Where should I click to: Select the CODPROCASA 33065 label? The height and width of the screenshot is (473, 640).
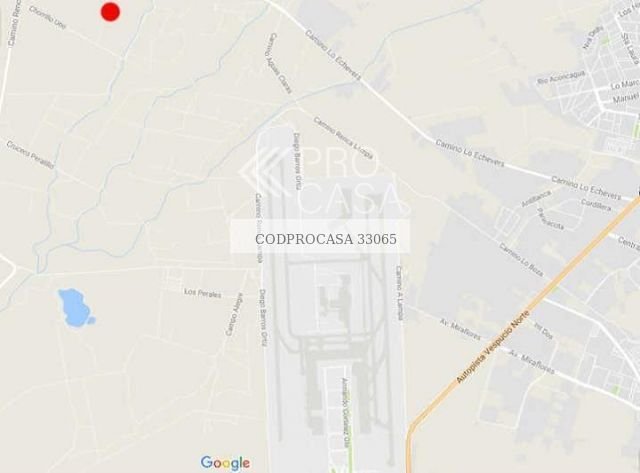(326, 239)
